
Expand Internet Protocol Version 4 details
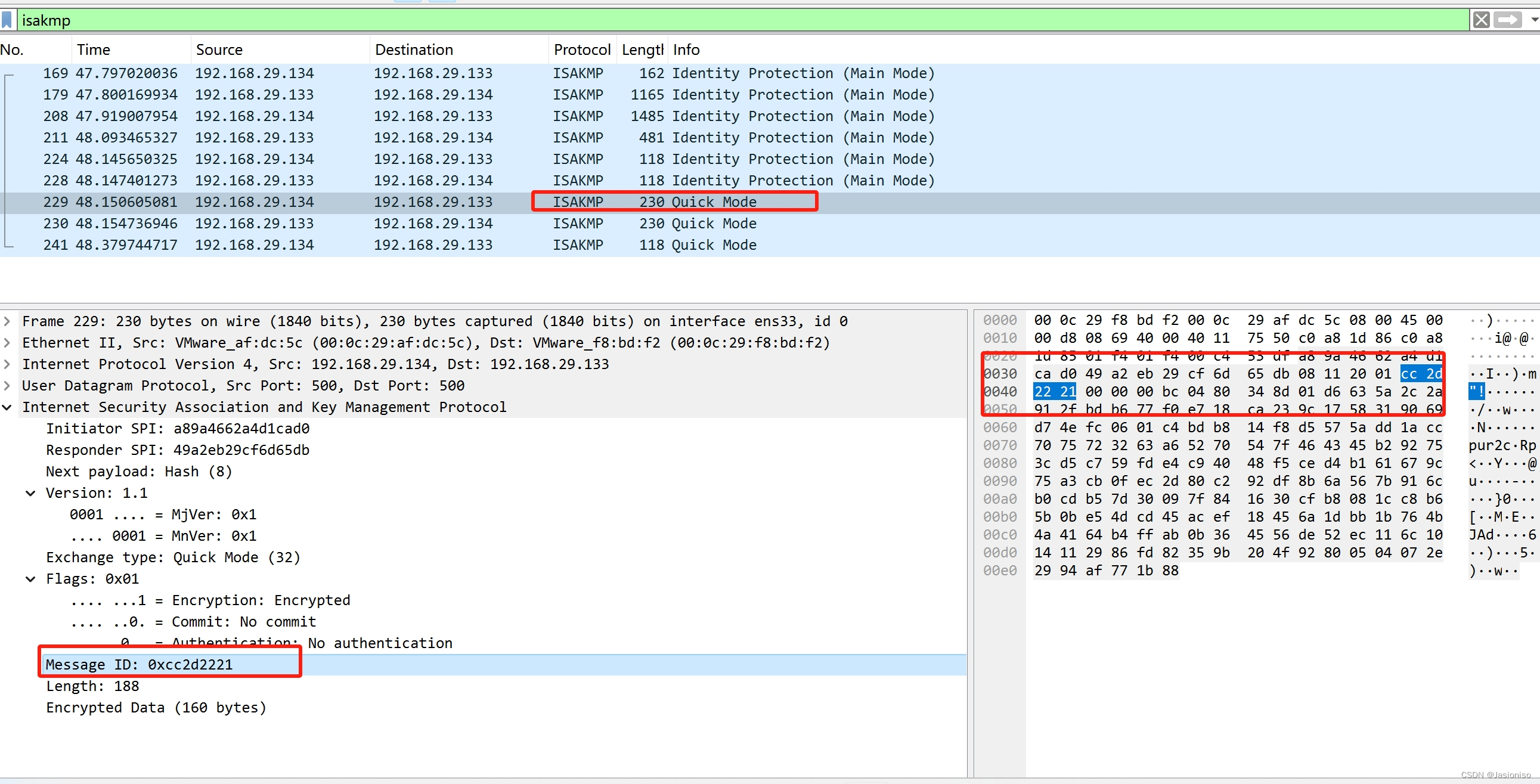pyautogui.click(x=7, y=364)
